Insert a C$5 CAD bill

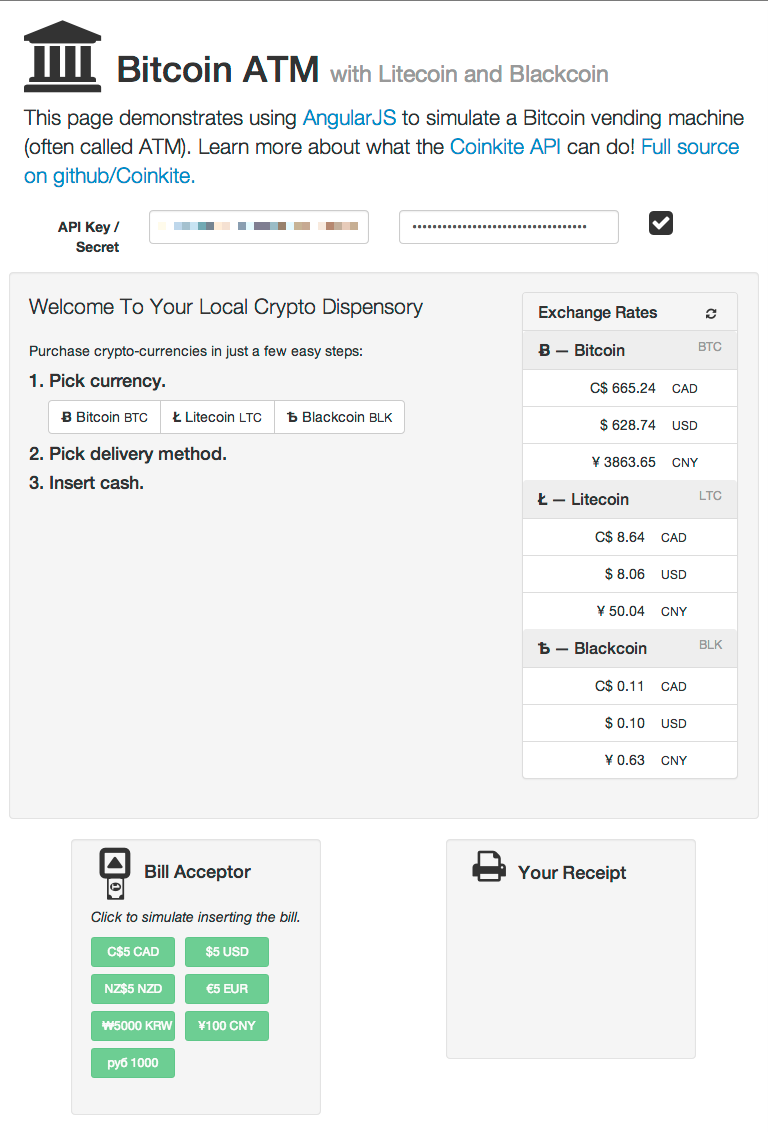(133, 952)
